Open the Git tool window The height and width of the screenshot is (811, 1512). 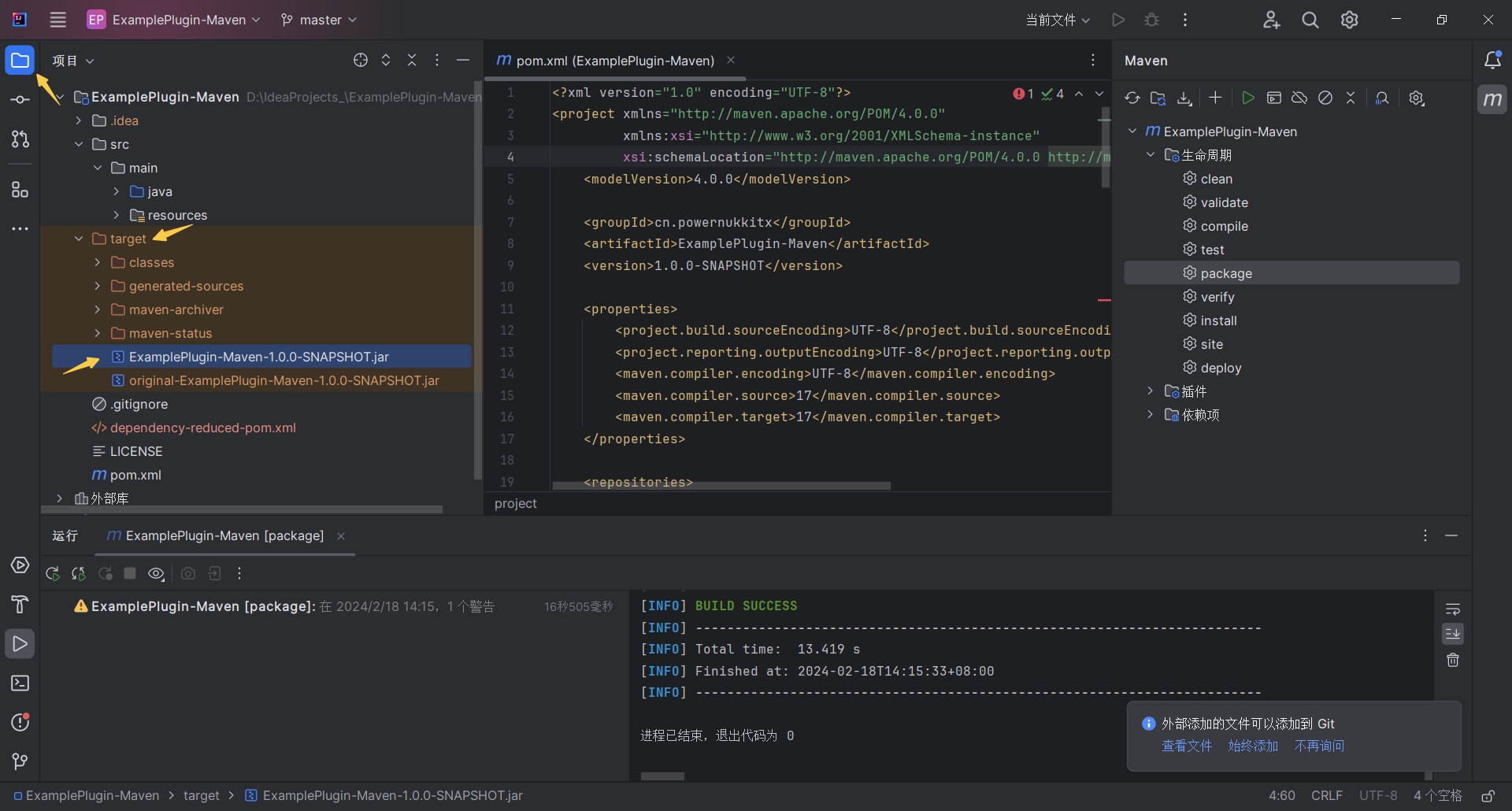point(20,761)
